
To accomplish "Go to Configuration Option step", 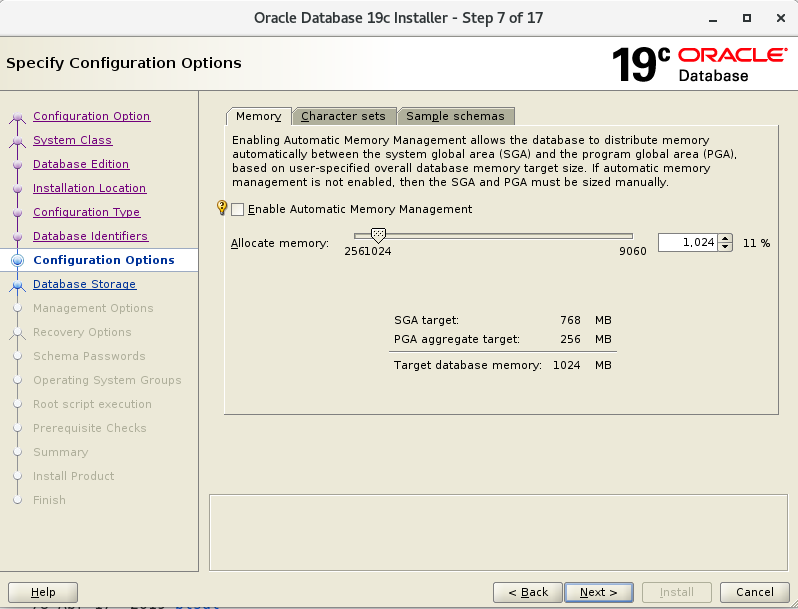I will 92,116.
